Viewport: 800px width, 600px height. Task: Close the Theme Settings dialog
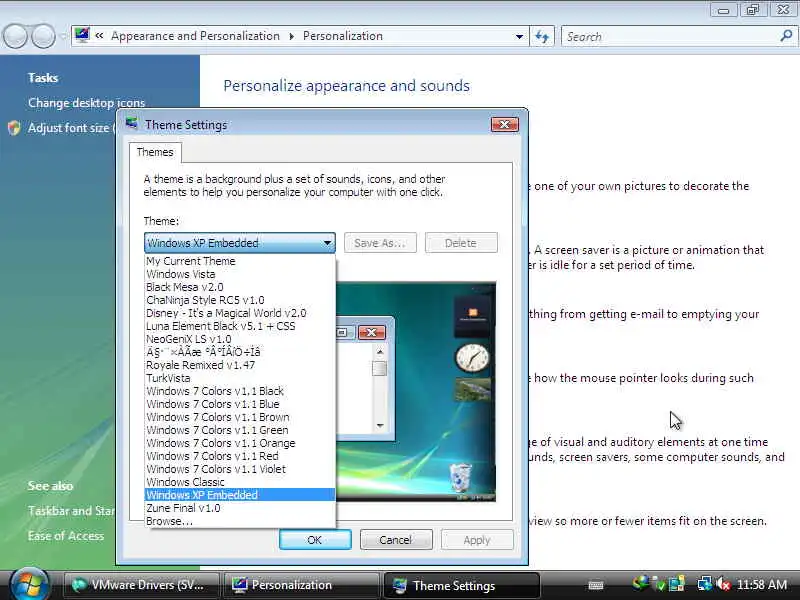coord(505,124)
